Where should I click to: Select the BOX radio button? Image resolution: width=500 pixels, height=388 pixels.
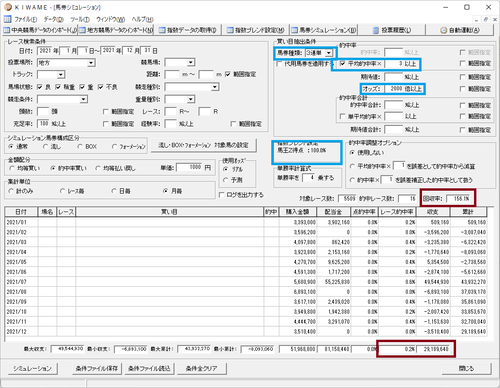[79, 146]
